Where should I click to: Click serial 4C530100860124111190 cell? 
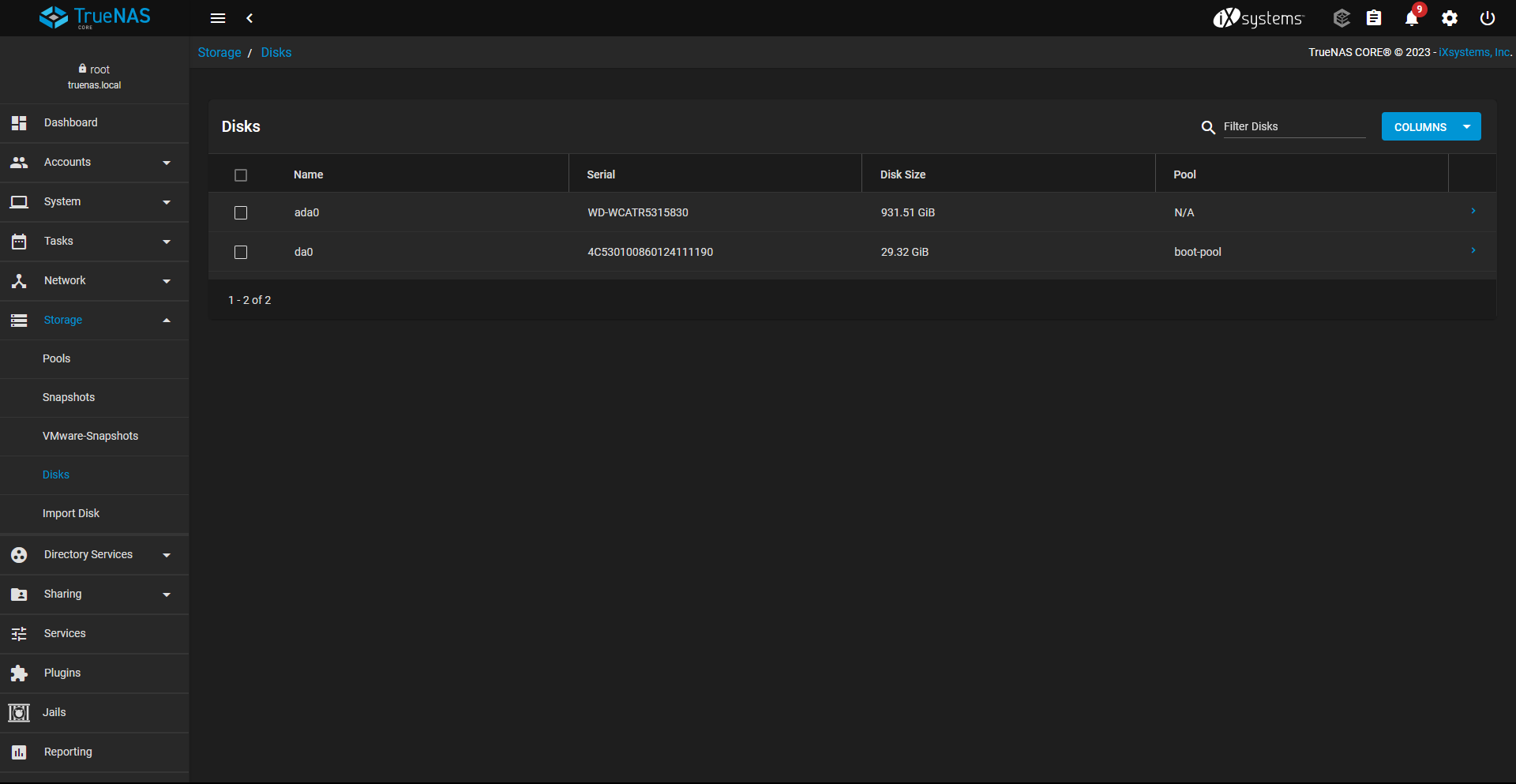click(651, 252)
